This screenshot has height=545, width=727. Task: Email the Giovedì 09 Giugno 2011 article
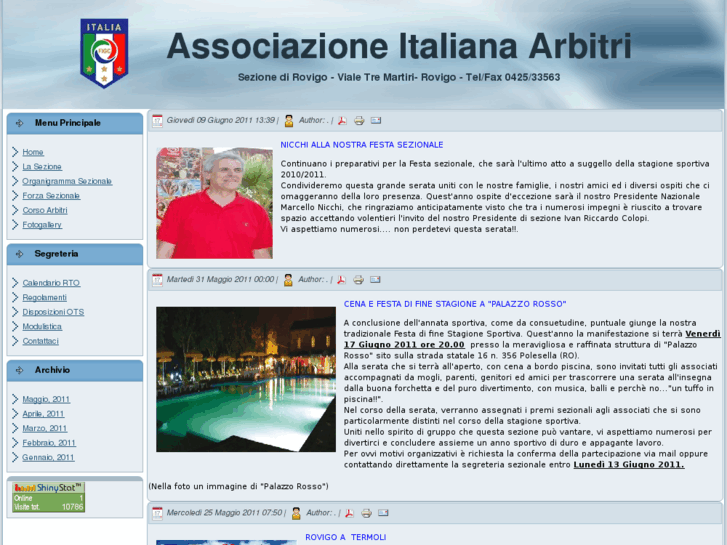tap(376, 121)
